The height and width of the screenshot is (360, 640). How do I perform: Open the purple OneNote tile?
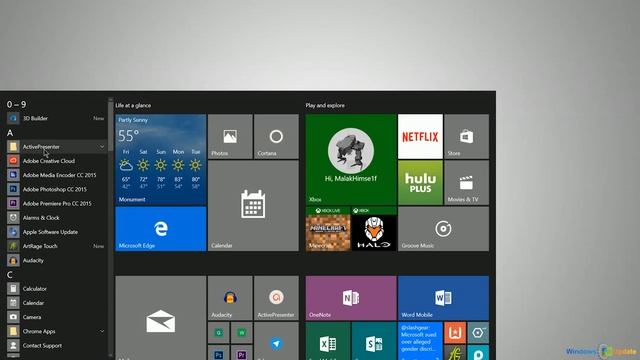coord(351,298)
